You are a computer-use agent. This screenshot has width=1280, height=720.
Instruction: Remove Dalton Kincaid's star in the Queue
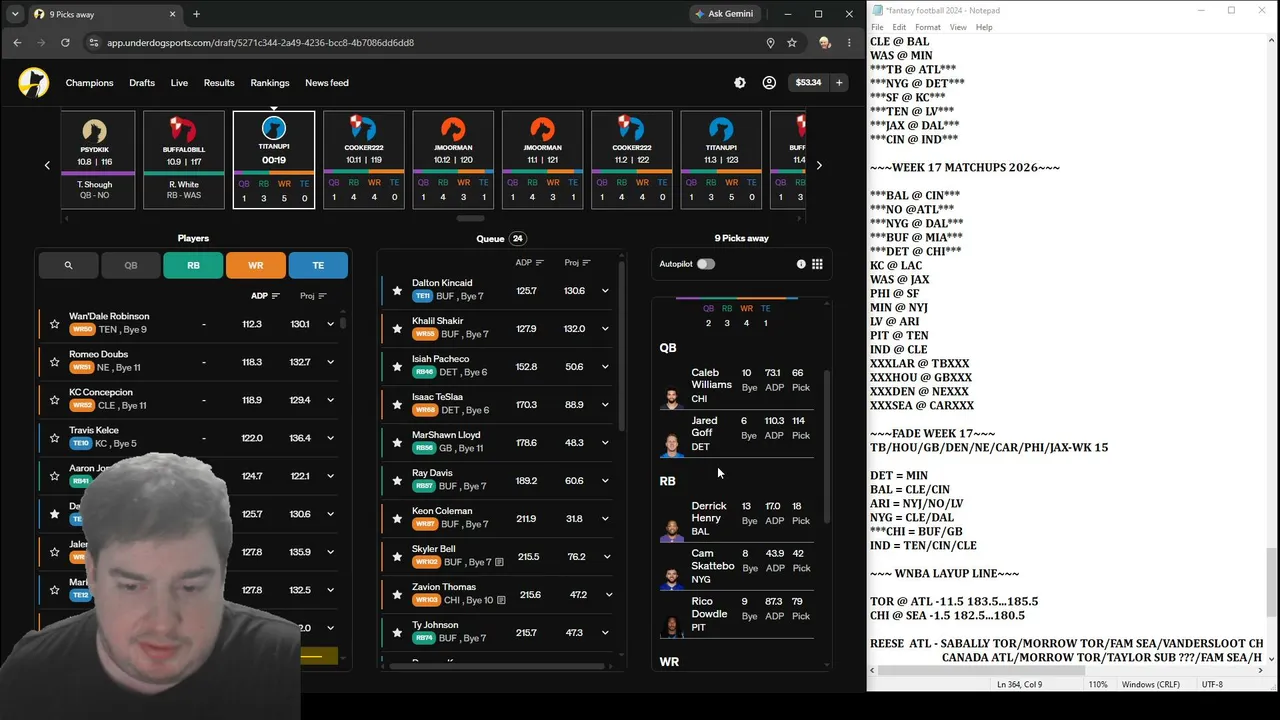coord(397,291)
